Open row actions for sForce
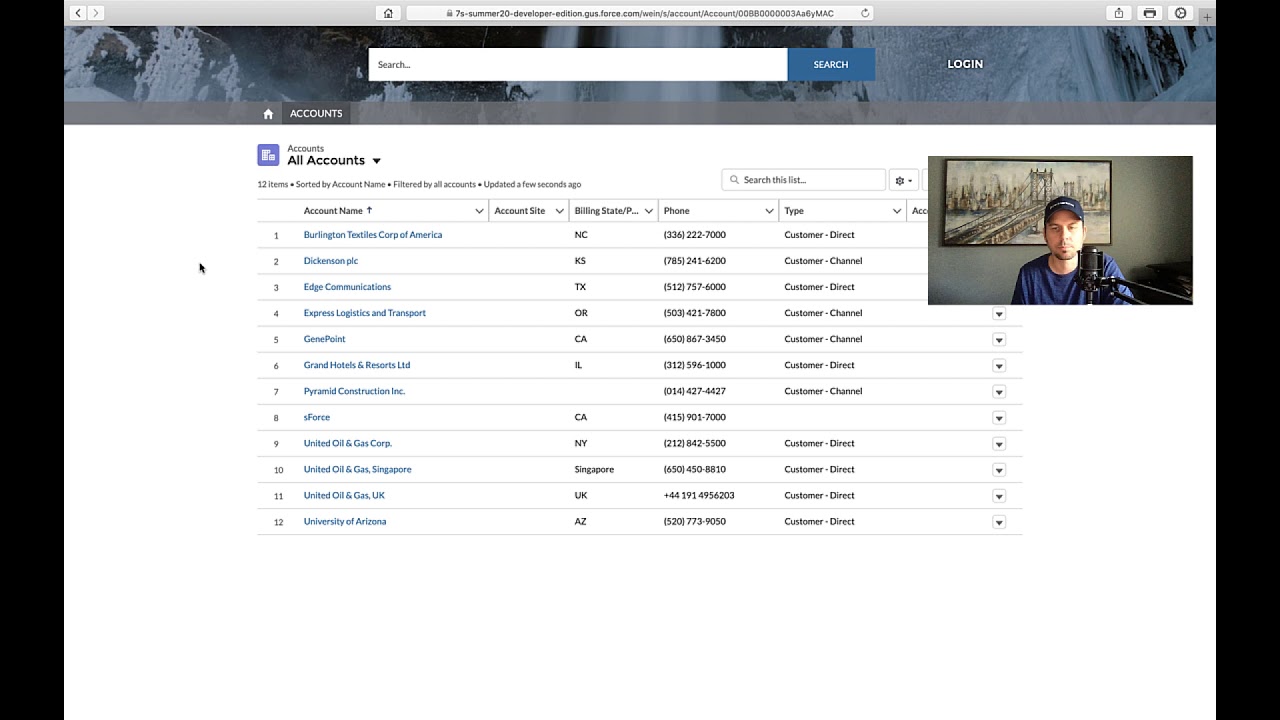The width and height of the screenshot is (1280, 720). coord(999,418)
